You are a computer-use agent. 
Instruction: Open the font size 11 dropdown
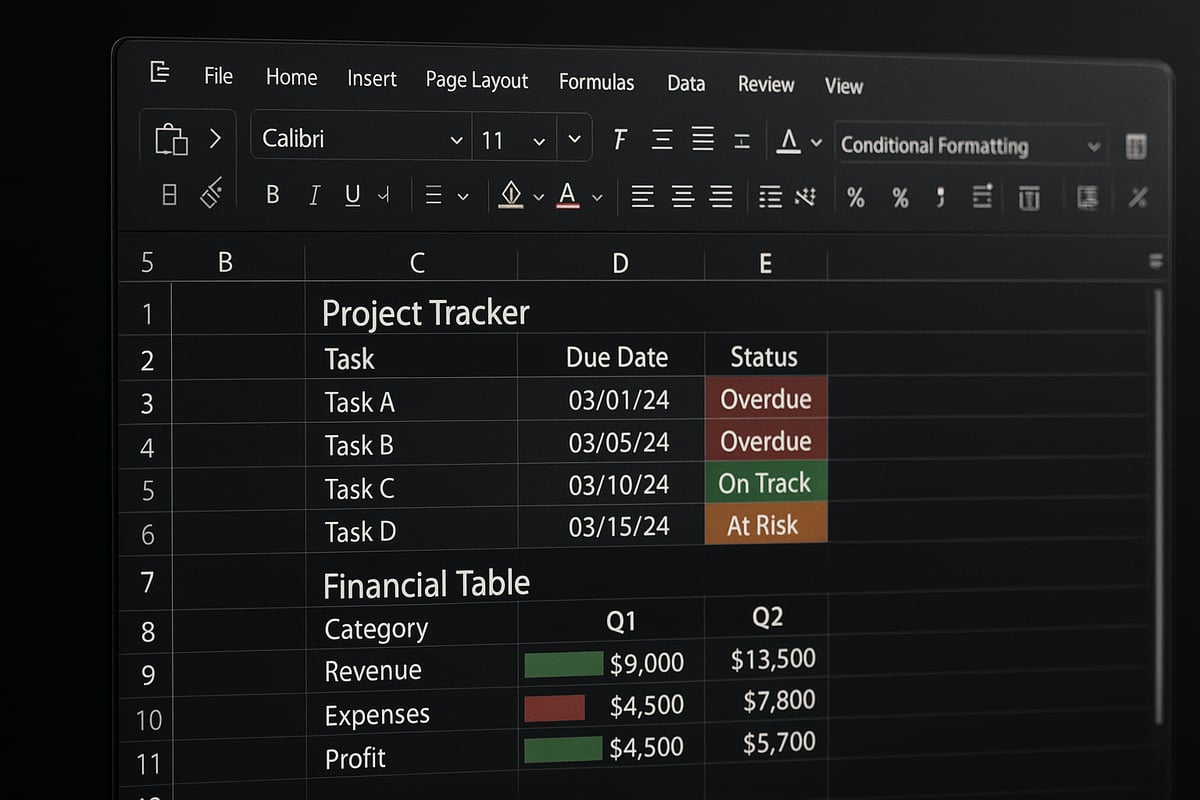pyautogui.click(x=512, y=139)
